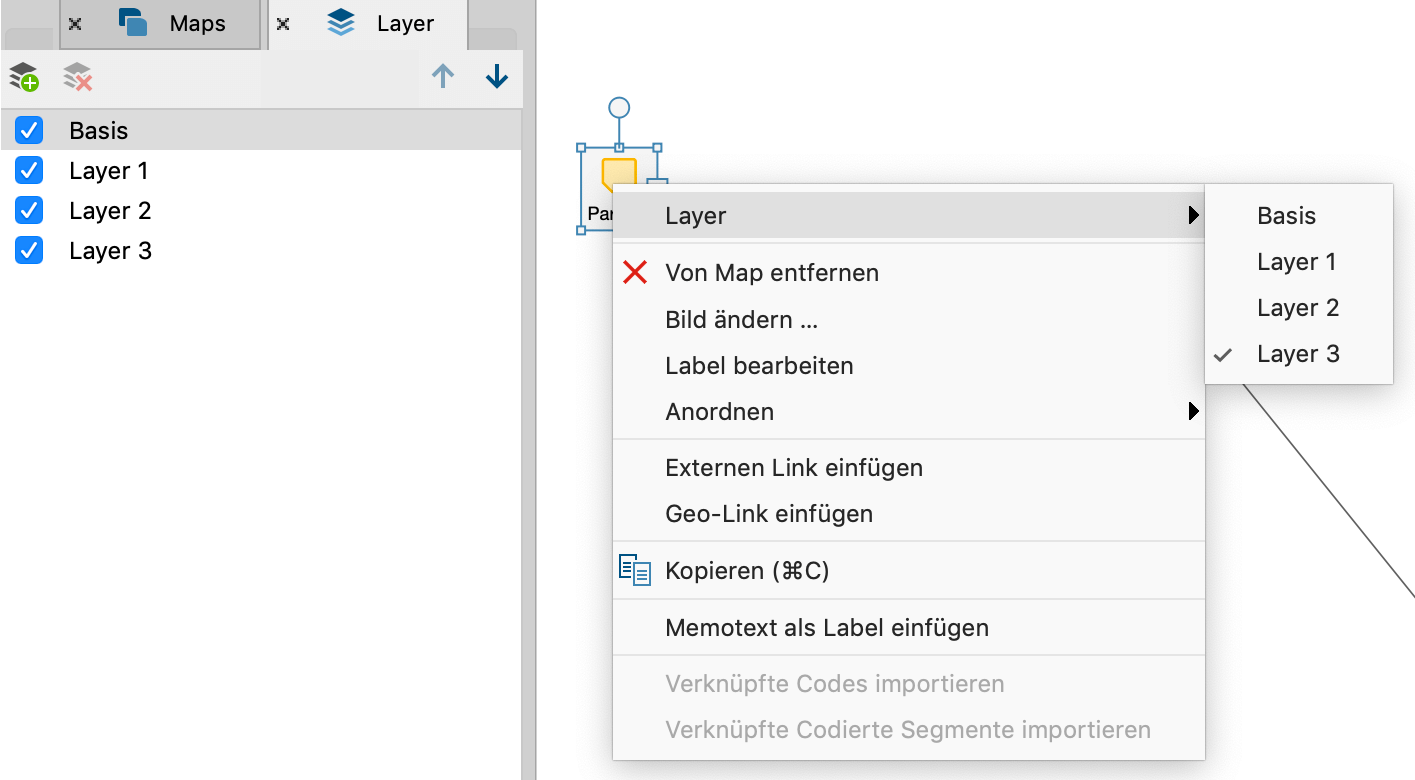Close the Layer tab using its x

tap(283, 24)
